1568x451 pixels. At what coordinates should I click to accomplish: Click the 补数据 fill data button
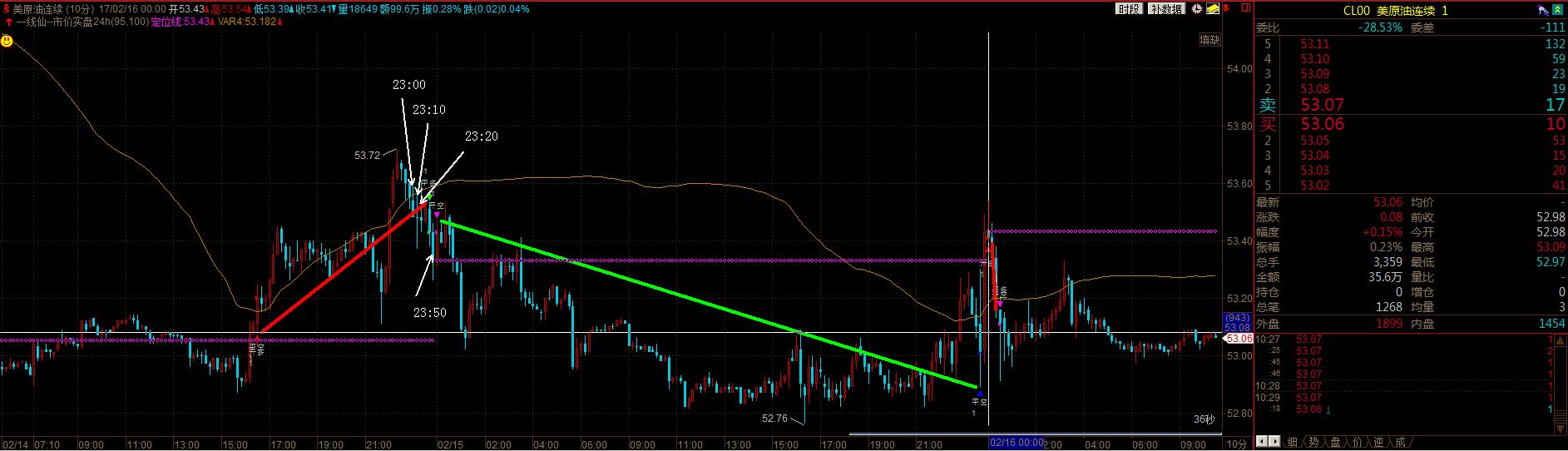[x=1166, y=8]
